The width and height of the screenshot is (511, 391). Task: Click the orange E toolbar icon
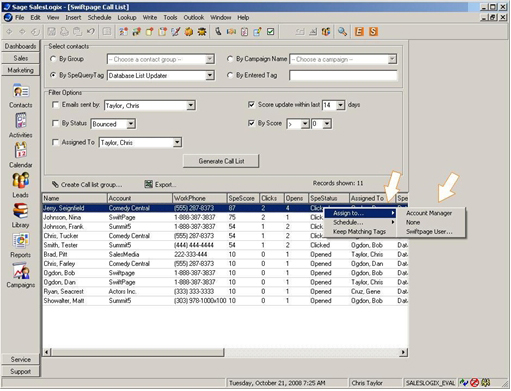(359, 32)
